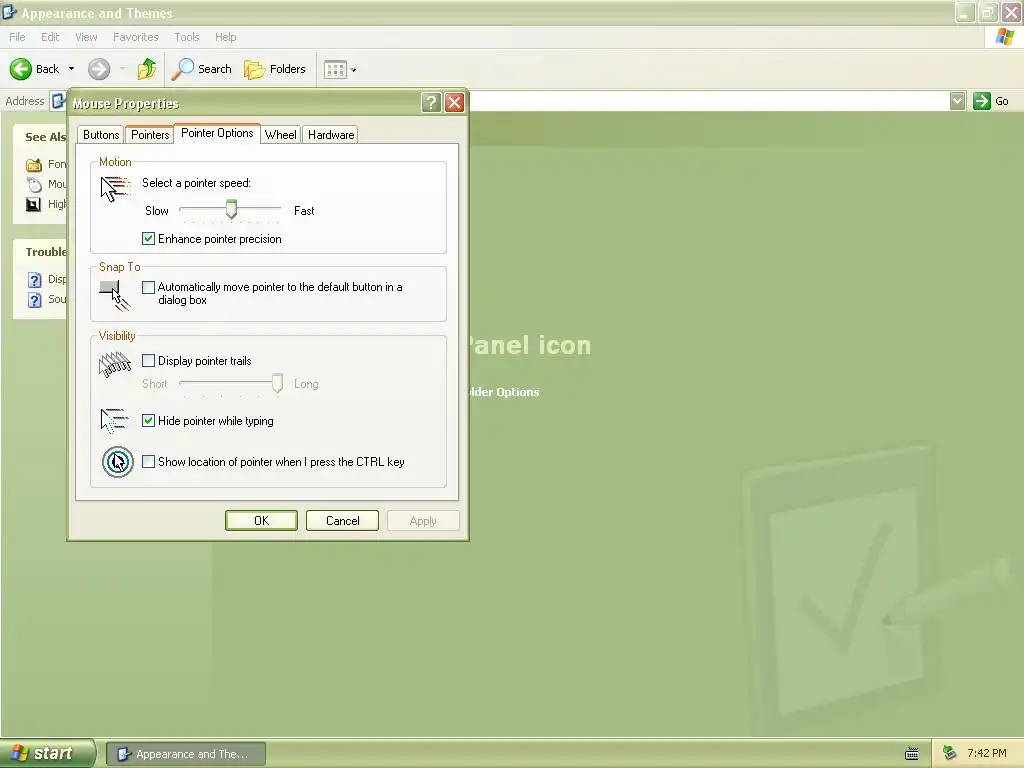The height and width of the screenshot is (768, 1024).
Task: Click the hide pointer while typing icon
Action: [x=114, y=421]
